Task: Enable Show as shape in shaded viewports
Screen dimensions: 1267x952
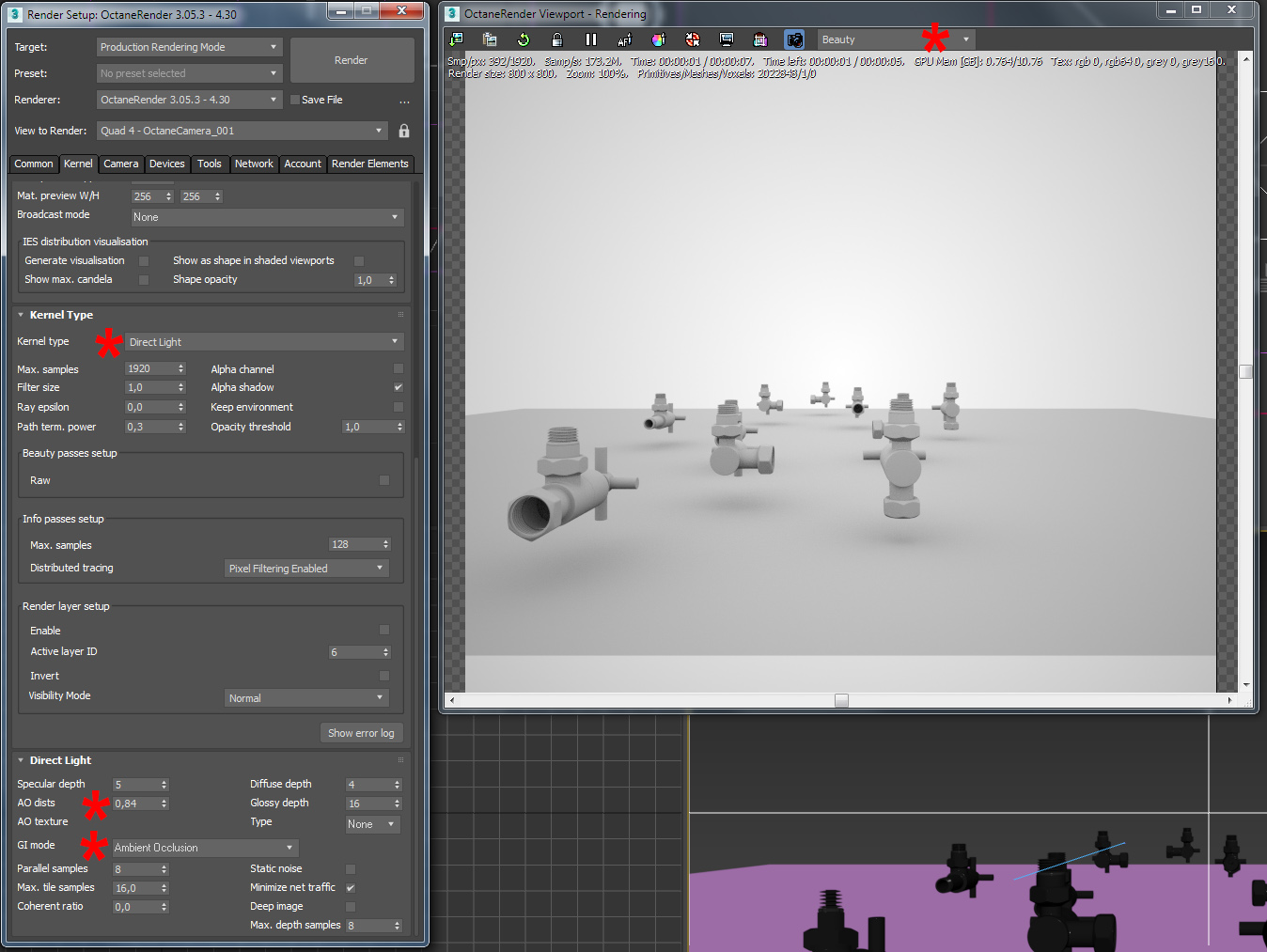Action: pos(359,261)
